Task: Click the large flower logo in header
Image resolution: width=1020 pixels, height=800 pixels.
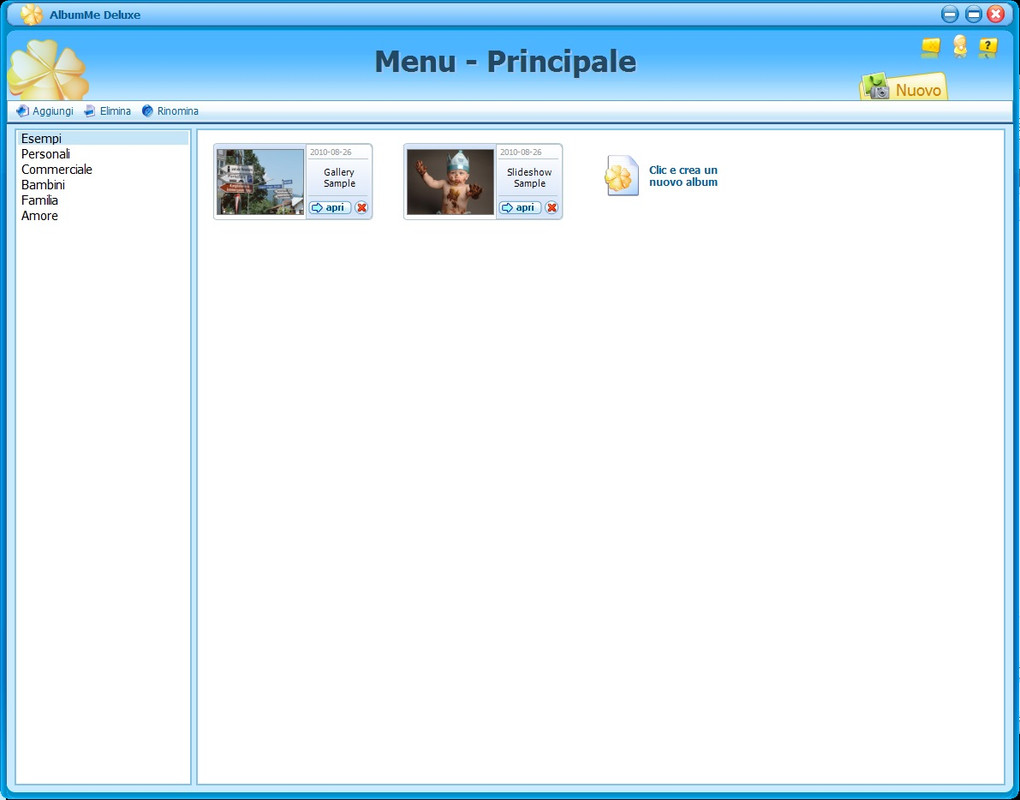Action: point(48,70)
